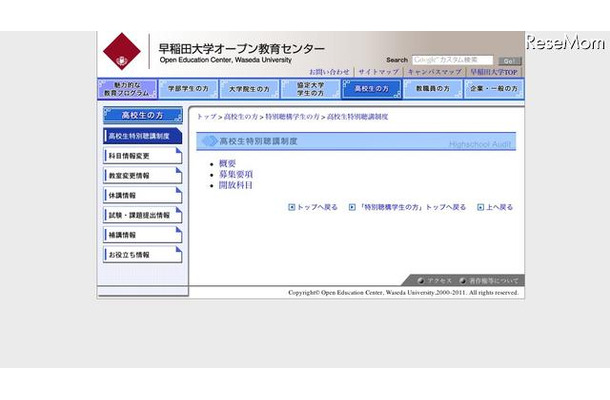Open the アクセス footer link
The image size is (610, 400).
439,281
